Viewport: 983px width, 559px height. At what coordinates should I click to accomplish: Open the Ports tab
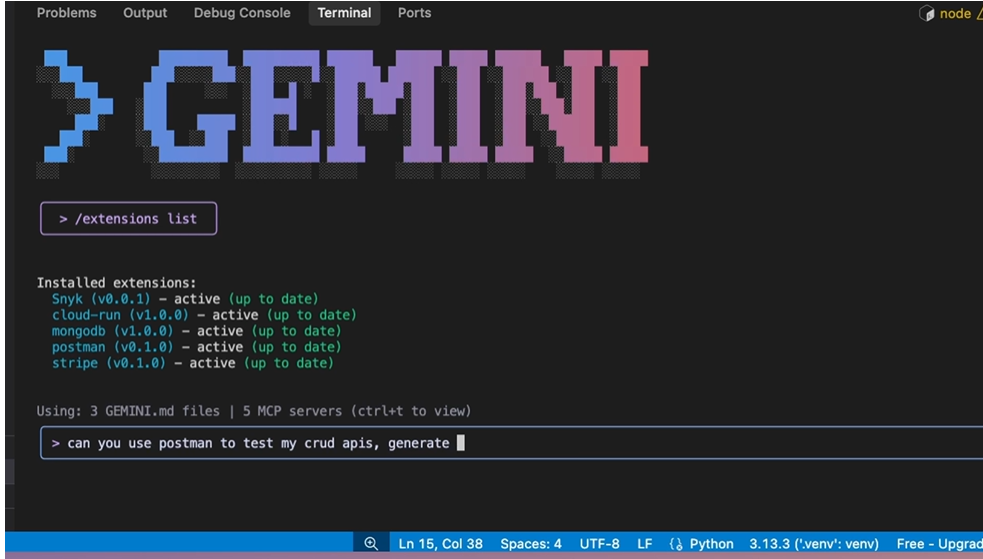[414, 13]
